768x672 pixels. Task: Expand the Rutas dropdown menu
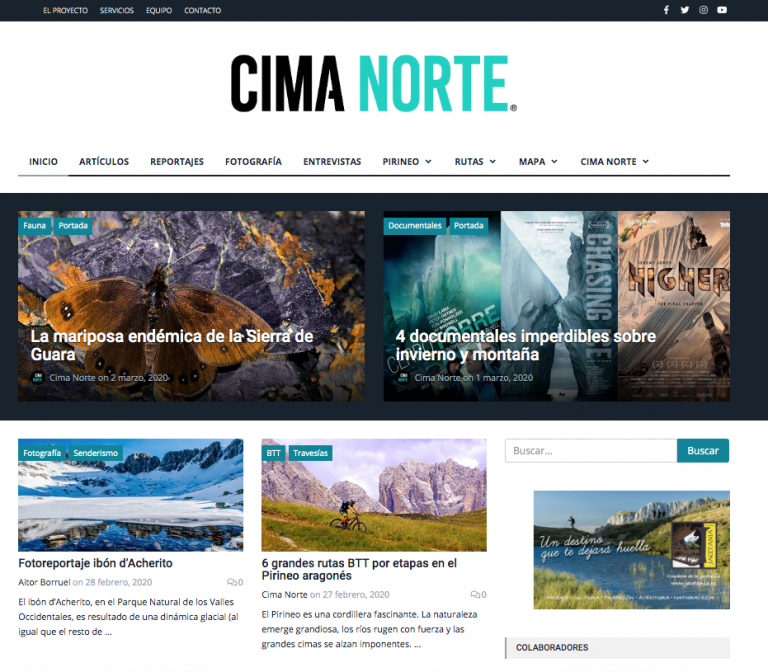(x=475, y=161)
